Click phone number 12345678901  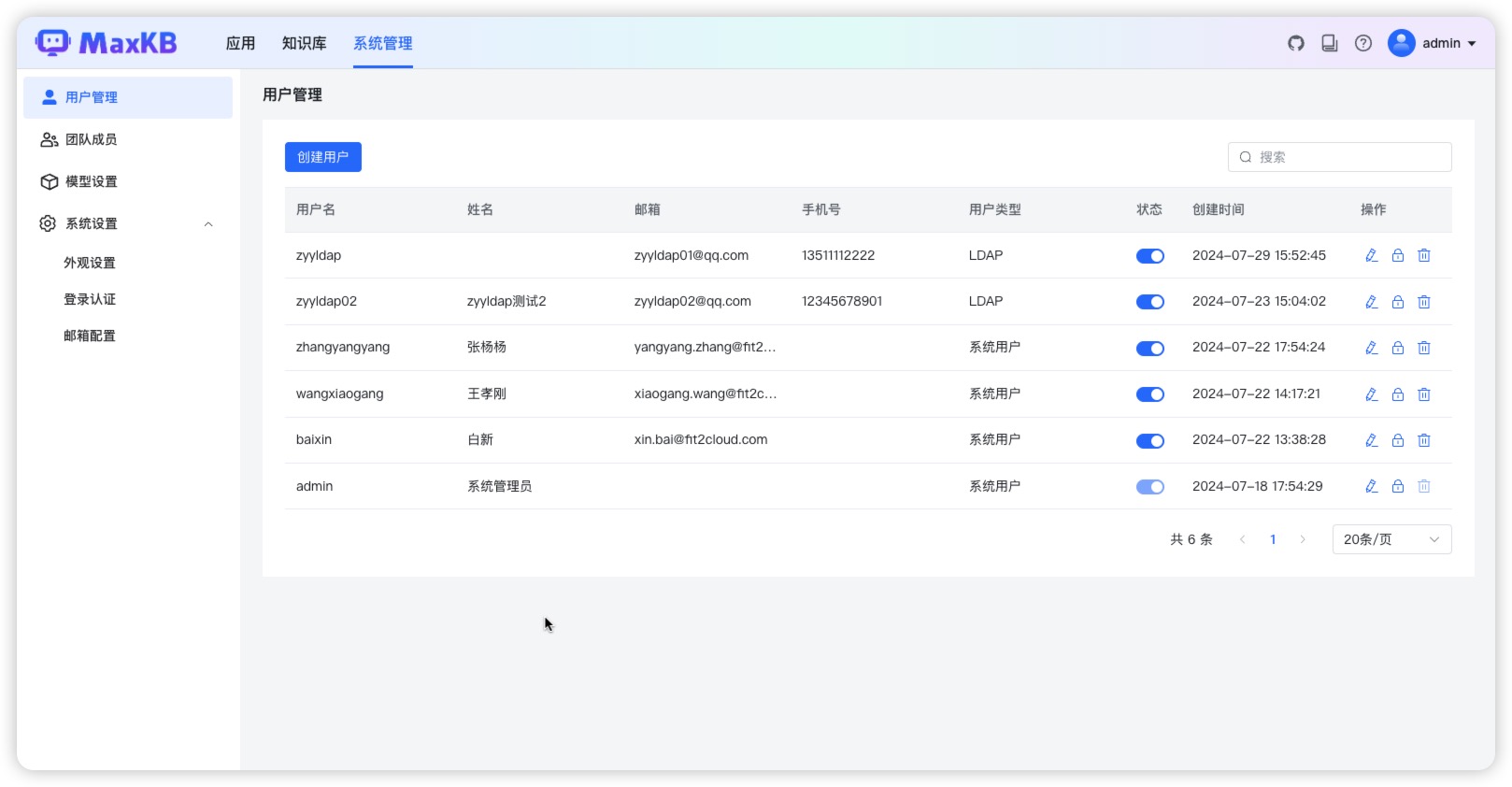click(x=842, y=301)
